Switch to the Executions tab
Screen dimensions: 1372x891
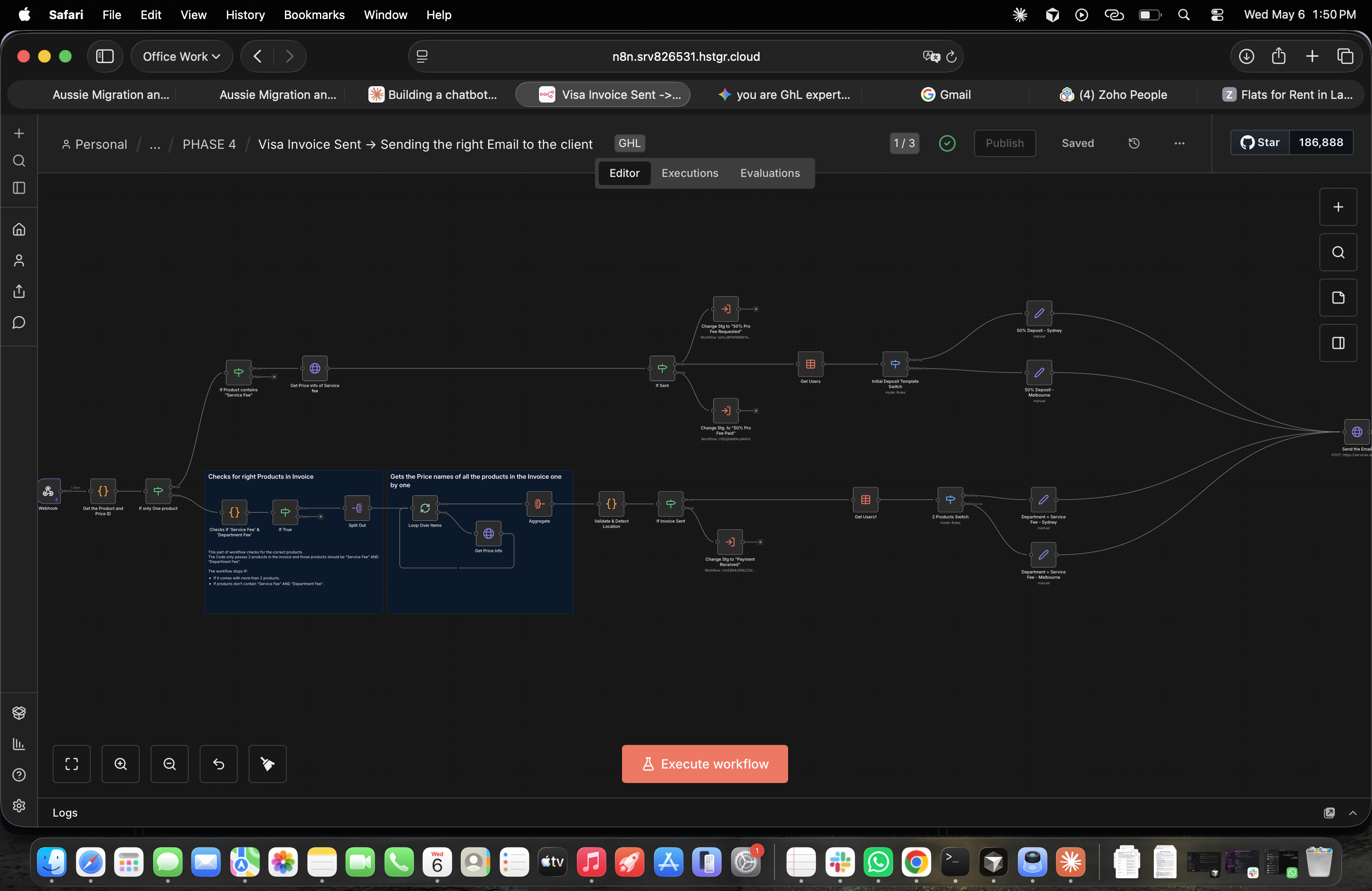690,173
